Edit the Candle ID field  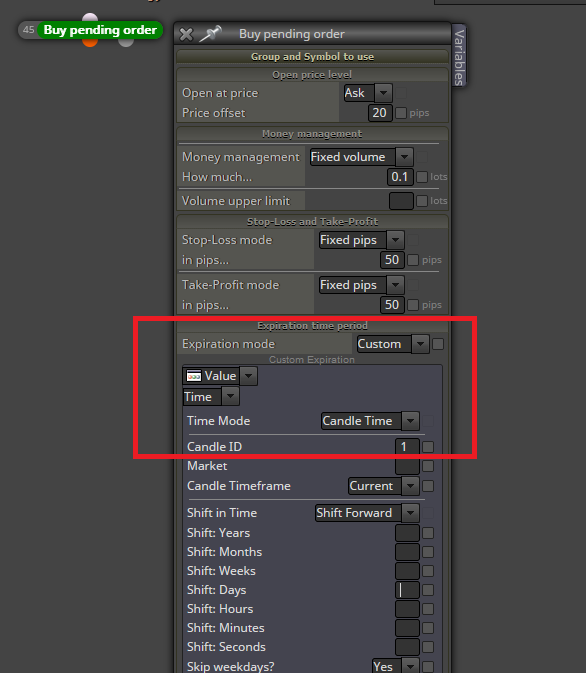[x=407, y=447]
